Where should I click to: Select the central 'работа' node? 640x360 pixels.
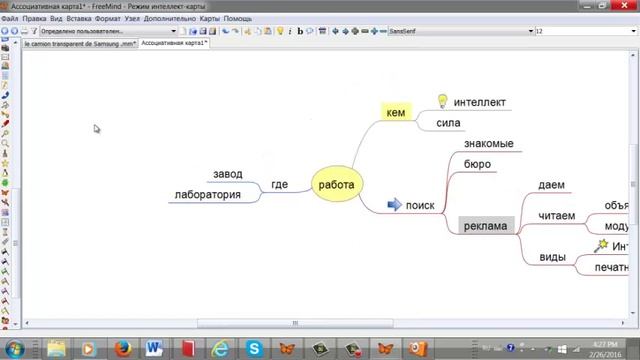click(x=337, y=184)
